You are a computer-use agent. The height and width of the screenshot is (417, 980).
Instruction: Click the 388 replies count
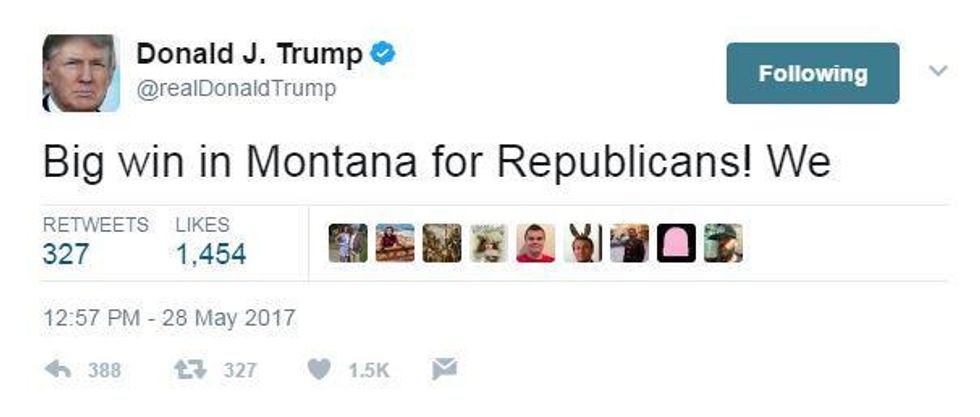click(x=104, y=370)
